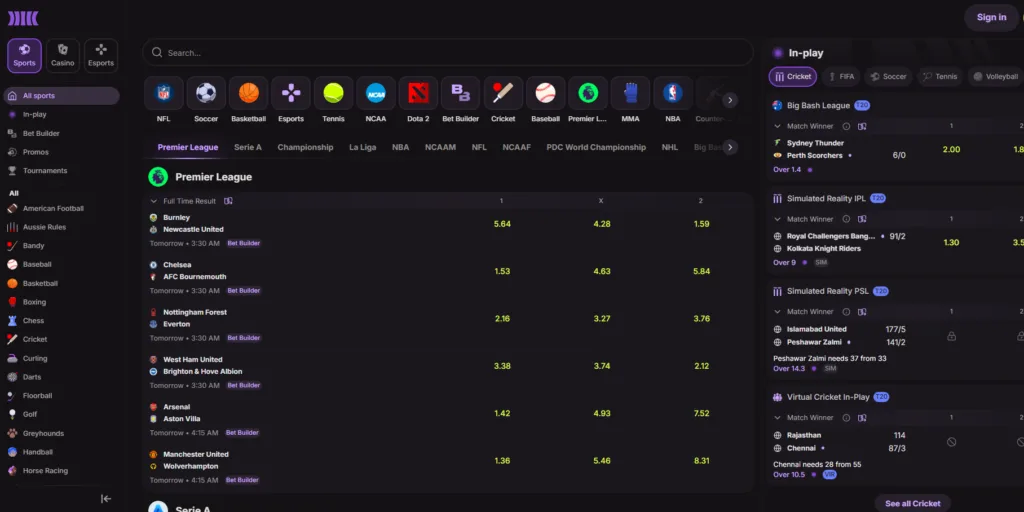Switch to the Esports section
1024x512 pixels.
[x=101, y=54]
